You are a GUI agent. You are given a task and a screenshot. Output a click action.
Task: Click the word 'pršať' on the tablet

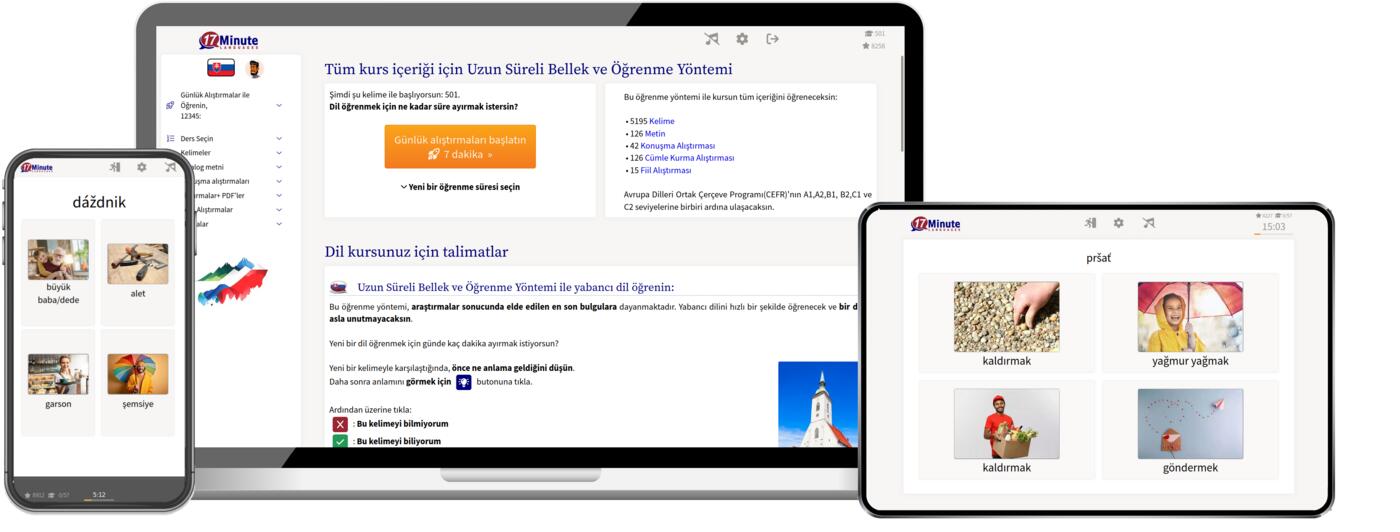click(x=1098, y=257)
